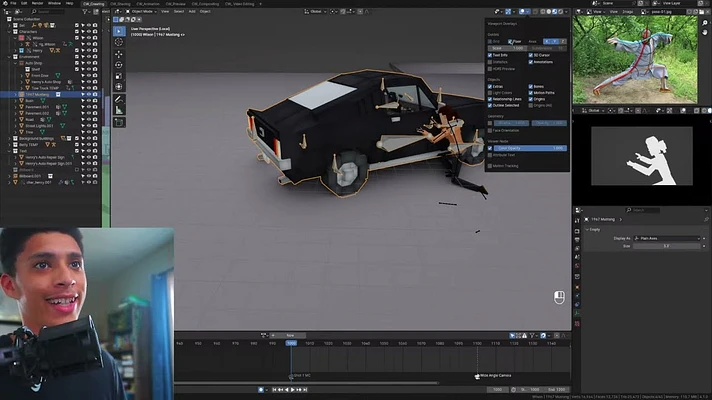Expand the 1967 Mustang row
Image resolution: width=712 pixels, height=400 pixels.
pyautogui.click(x=15, y=94)
